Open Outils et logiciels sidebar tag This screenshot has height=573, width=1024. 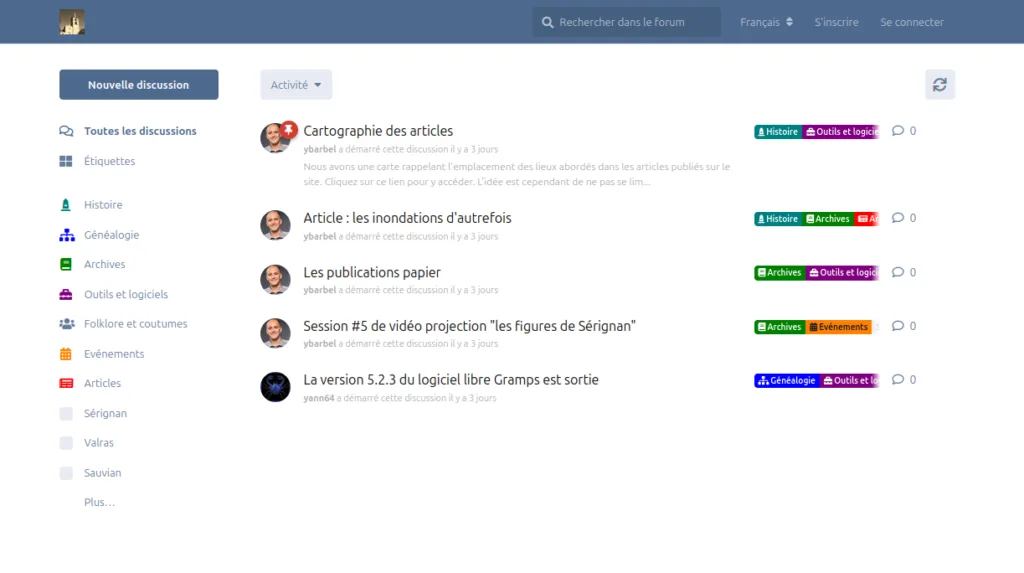(125, 295)
